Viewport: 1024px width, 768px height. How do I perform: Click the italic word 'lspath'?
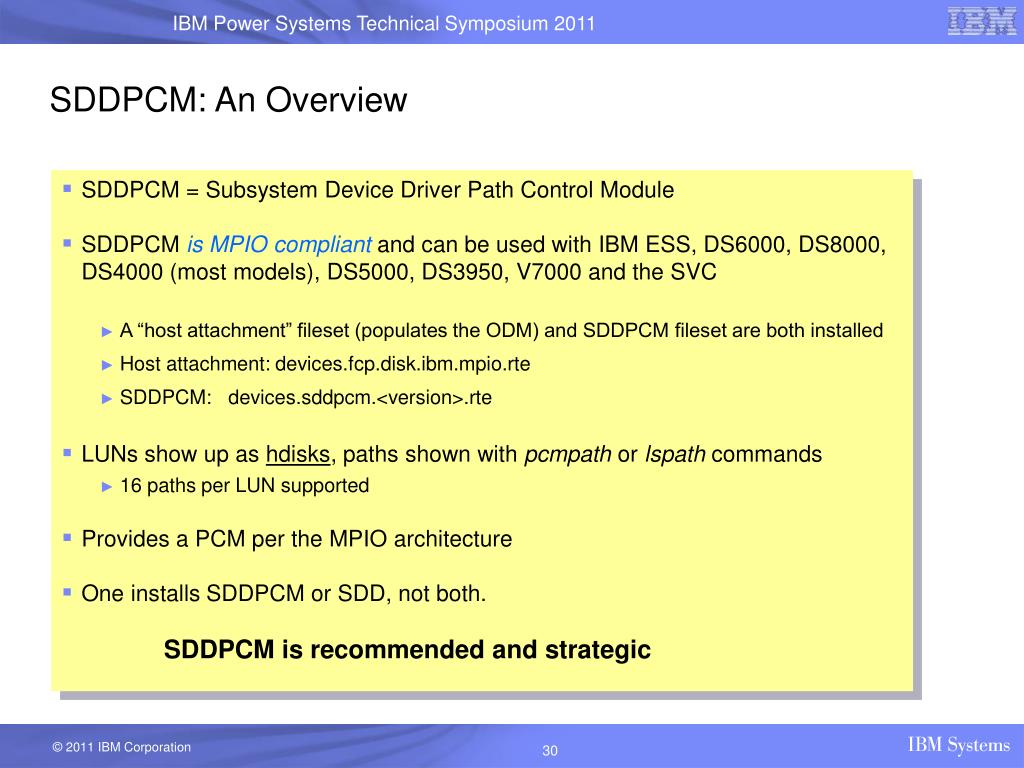[x=675, y=454]
